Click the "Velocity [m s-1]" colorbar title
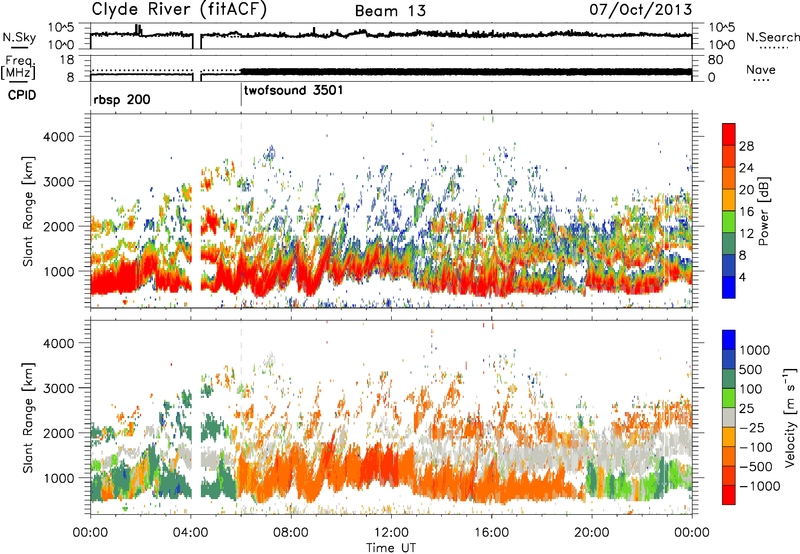Viewport: 800px width, 554px height. [x=790, y=417]
